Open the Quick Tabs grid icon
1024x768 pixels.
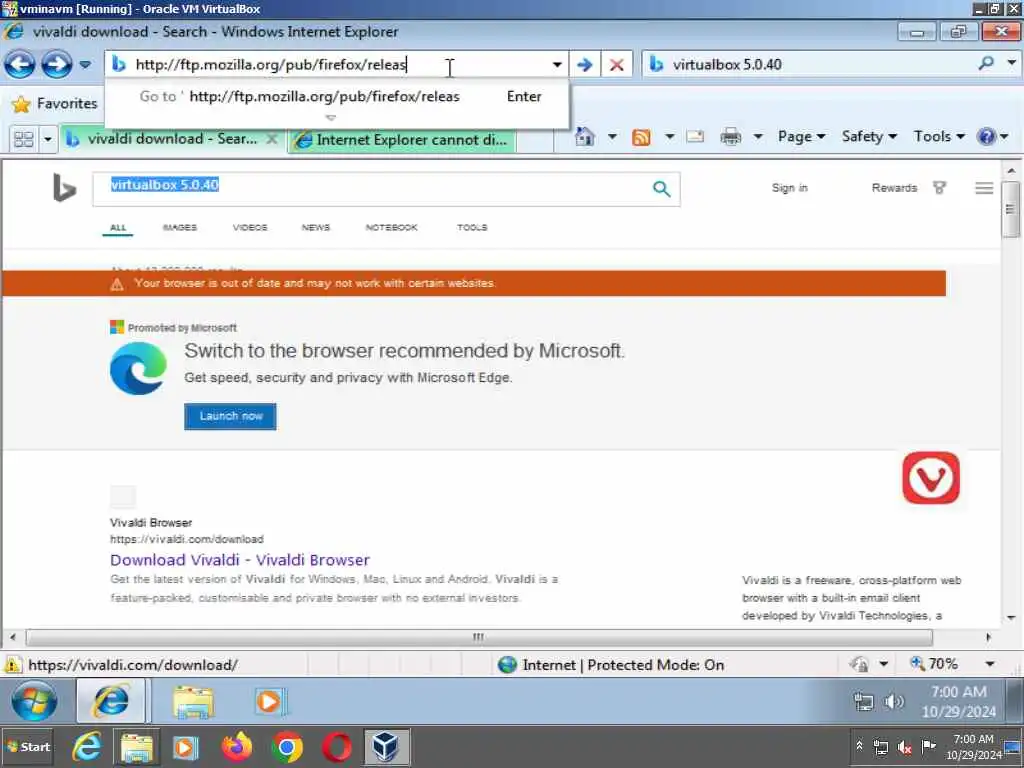tap(24, 139)
